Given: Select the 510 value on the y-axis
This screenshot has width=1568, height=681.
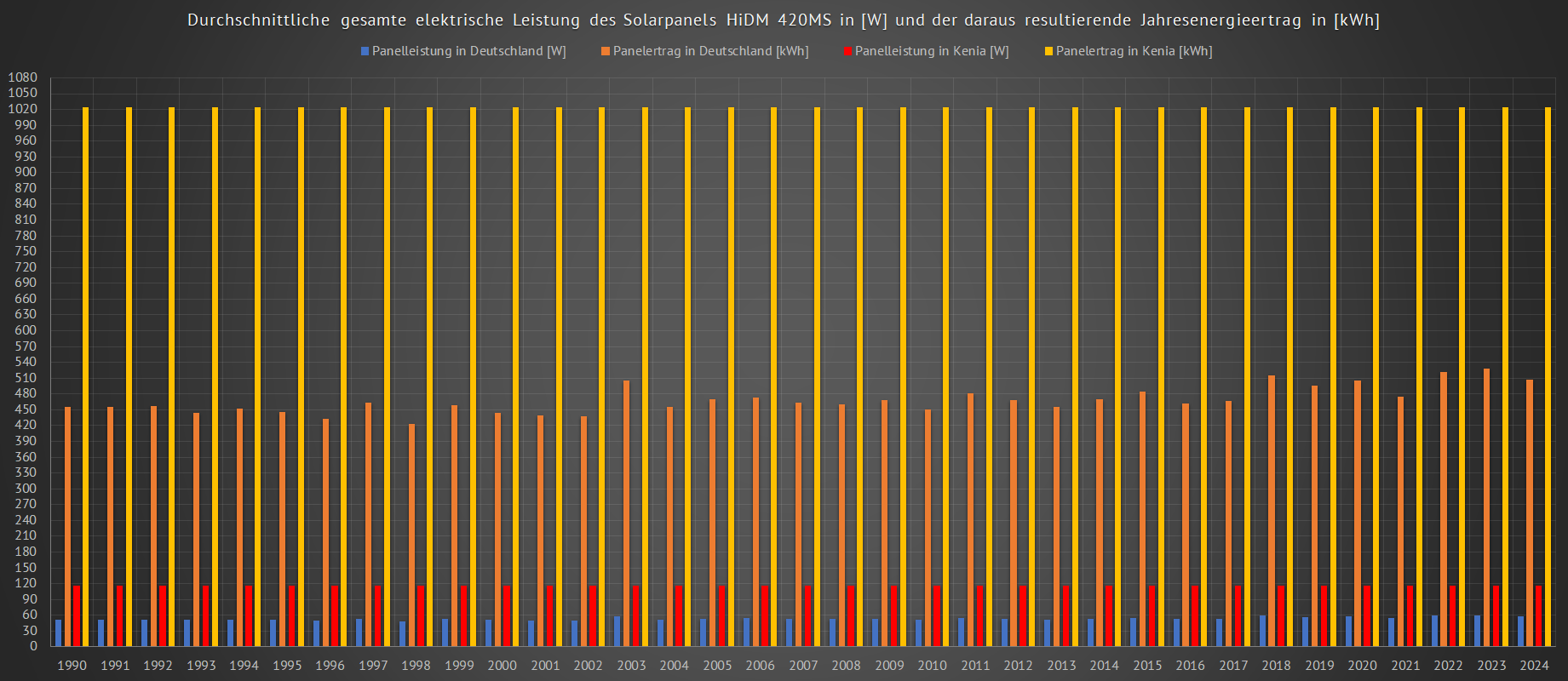Looking at the screenshot, I should [26, 378].
